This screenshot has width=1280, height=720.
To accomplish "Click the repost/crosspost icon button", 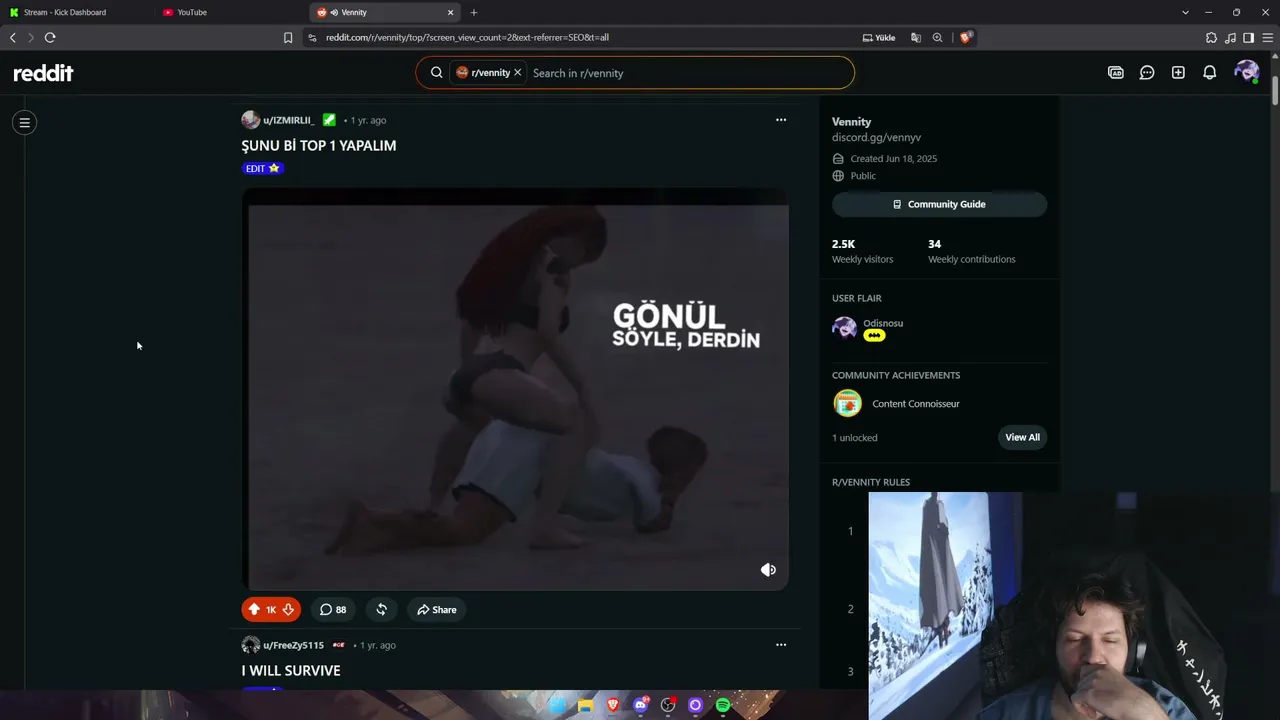I will (381, 610).
